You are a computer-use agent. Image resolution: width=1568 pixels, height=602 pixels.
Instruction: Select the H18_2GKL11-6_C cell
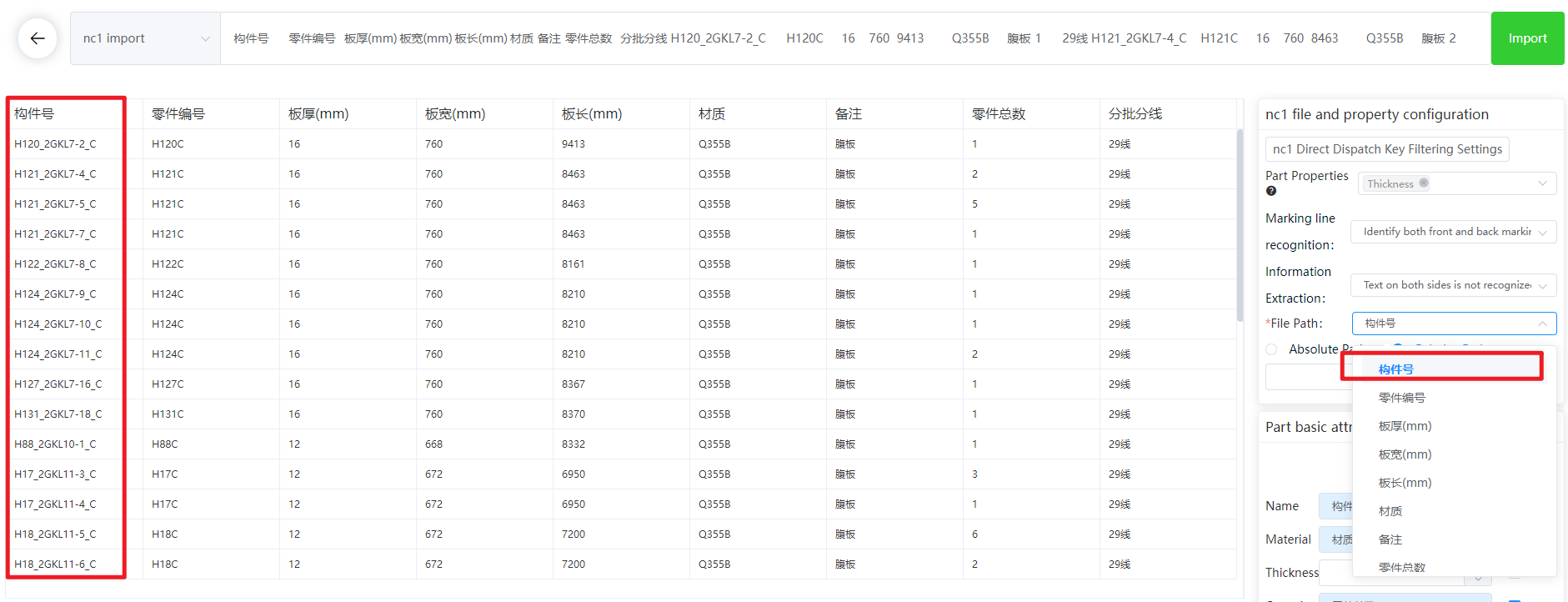74,564
